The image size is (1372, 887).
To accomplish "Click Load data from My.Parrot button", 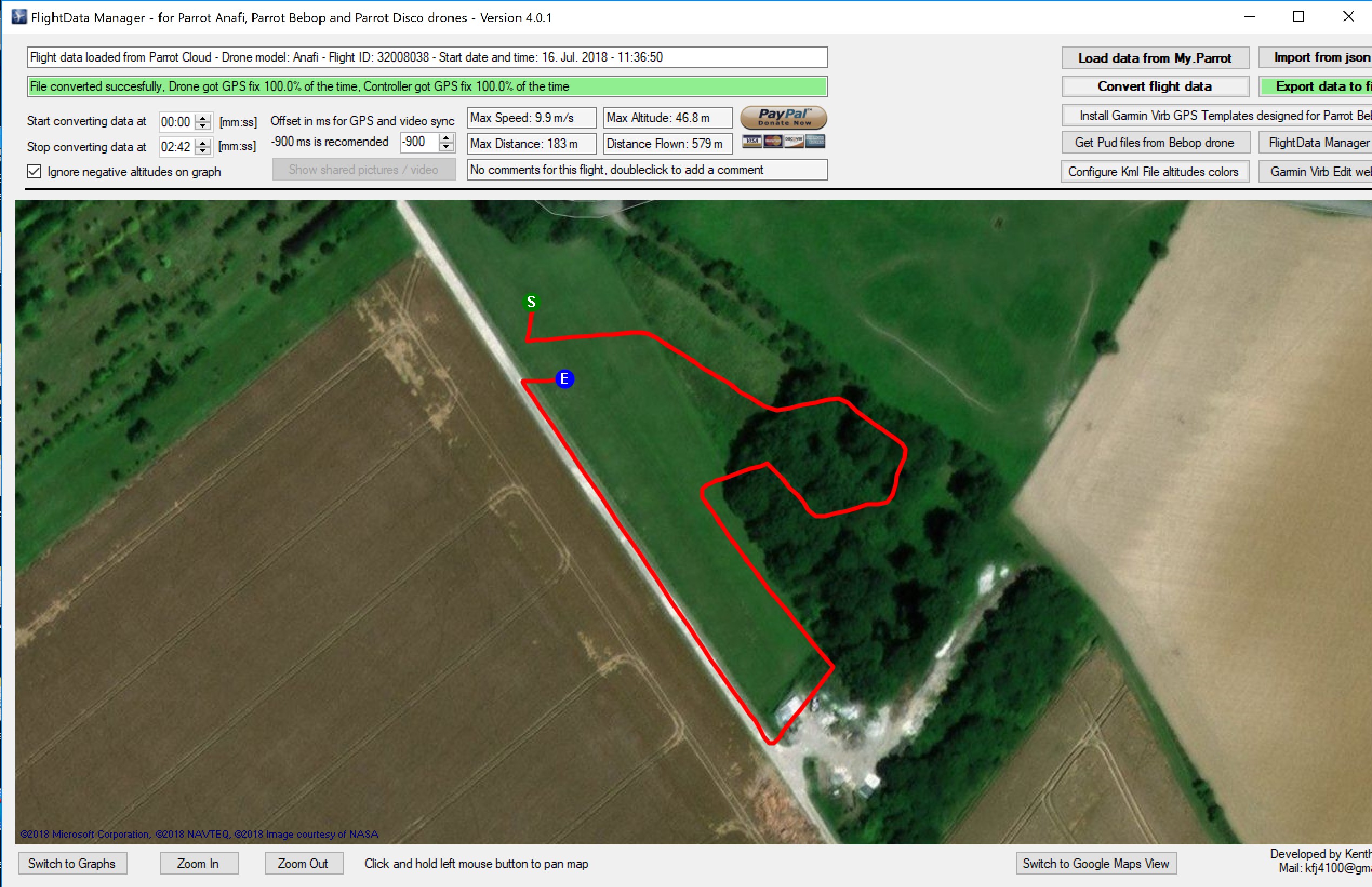I will pyautogui.click(x=1155, y=58).
